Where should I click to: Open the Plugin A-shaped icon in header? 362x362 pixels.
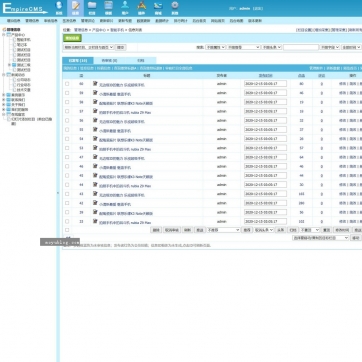click(x=142, y=5)
